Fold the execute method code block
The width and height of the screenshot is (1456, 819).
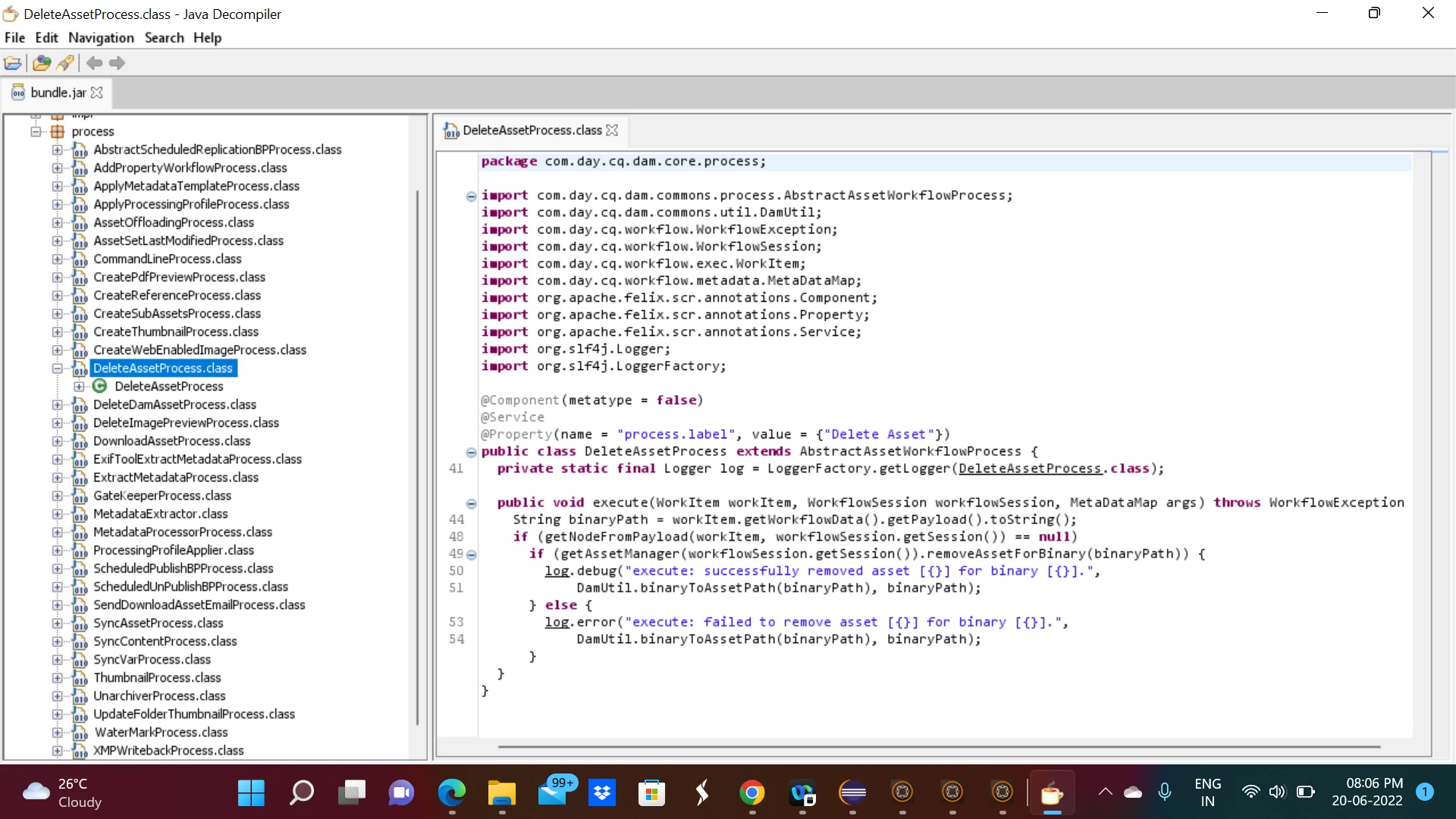(471, 503)
